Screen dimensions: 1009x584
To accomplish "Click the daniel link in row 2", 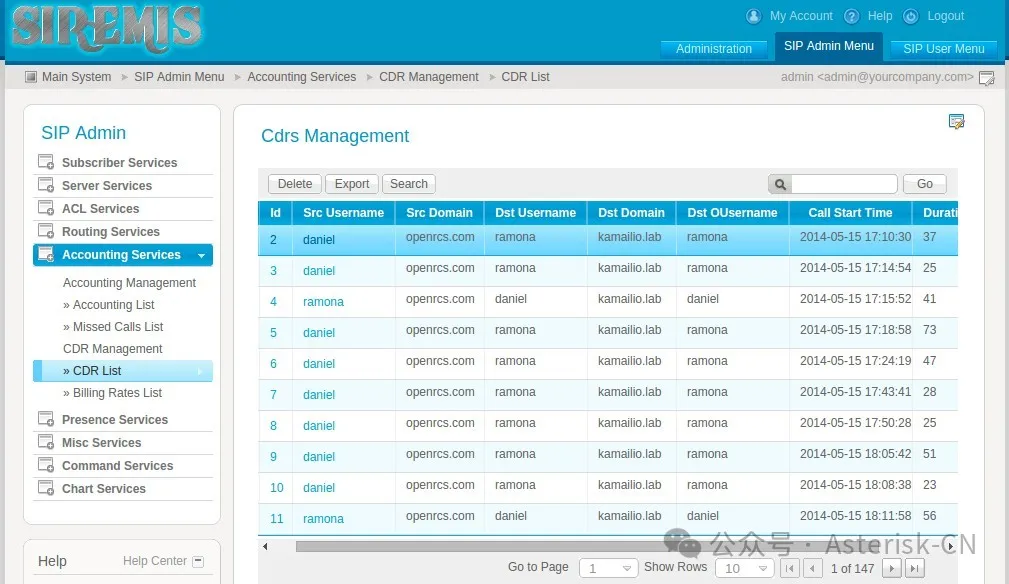I will (x=319, y=240).
